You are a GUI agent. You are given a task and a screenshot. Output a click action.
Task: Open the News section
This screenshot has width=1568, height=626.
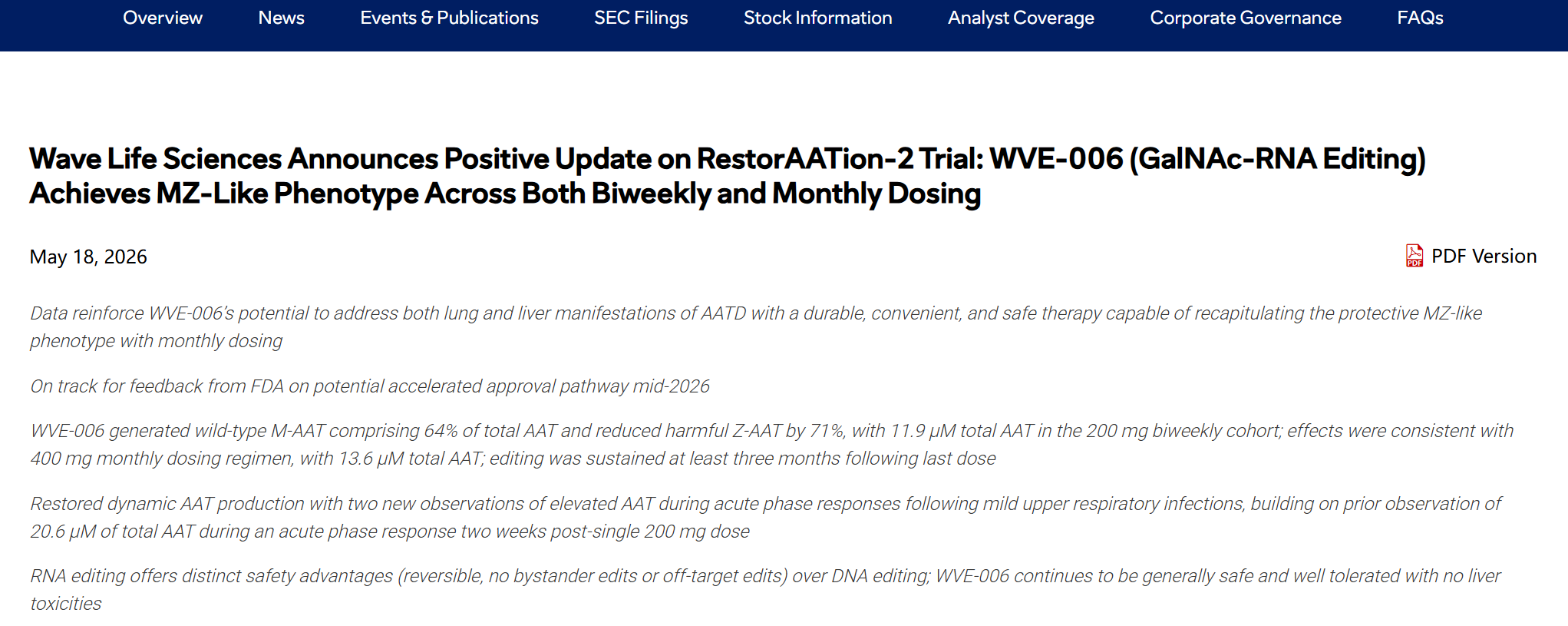281,18
